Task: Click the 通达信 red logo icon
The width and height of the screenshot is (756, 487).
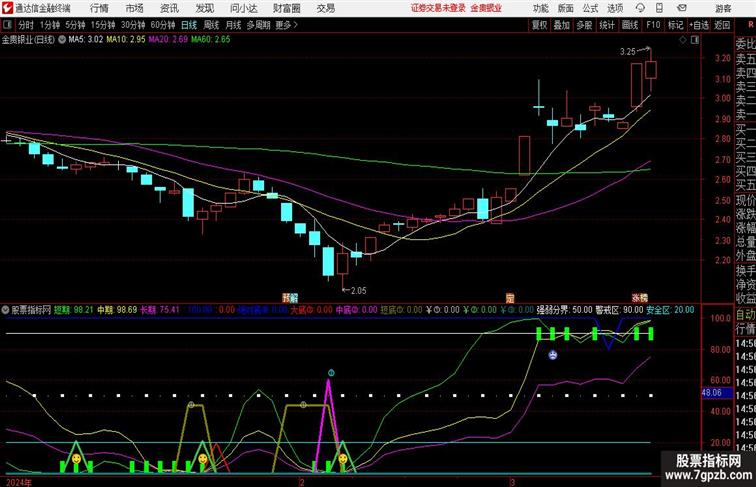Action: (x=7, y=8)
